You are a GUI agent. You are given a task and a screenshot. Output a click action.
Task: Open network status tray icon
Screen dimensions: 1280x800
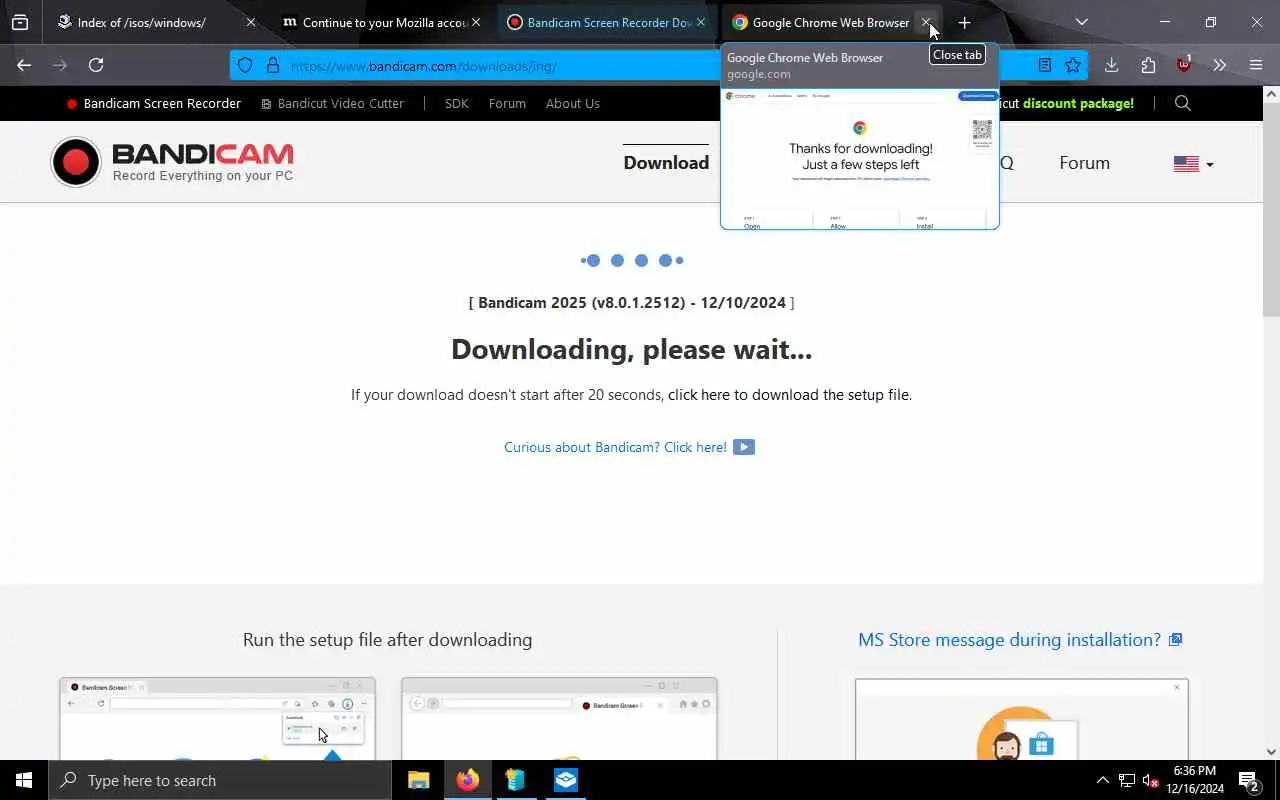1127,780
